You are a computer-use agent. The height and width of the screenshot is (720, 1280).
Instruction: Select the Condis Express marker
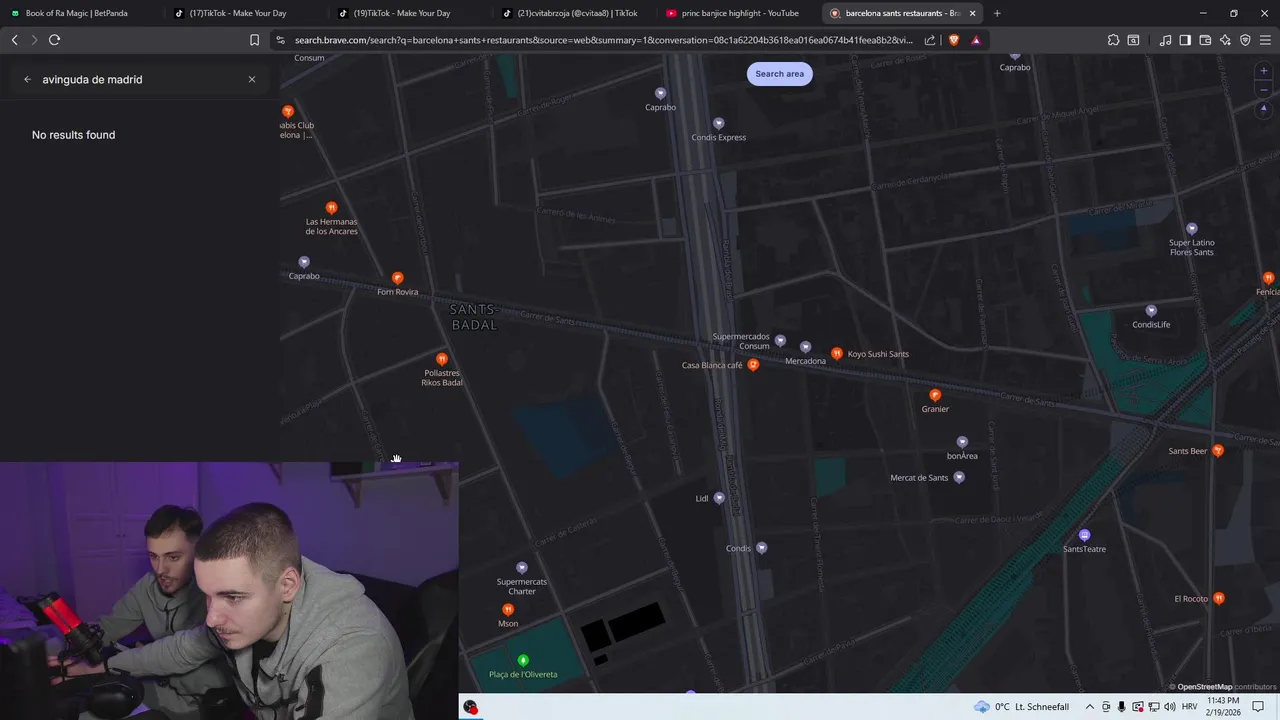point(718,124)
